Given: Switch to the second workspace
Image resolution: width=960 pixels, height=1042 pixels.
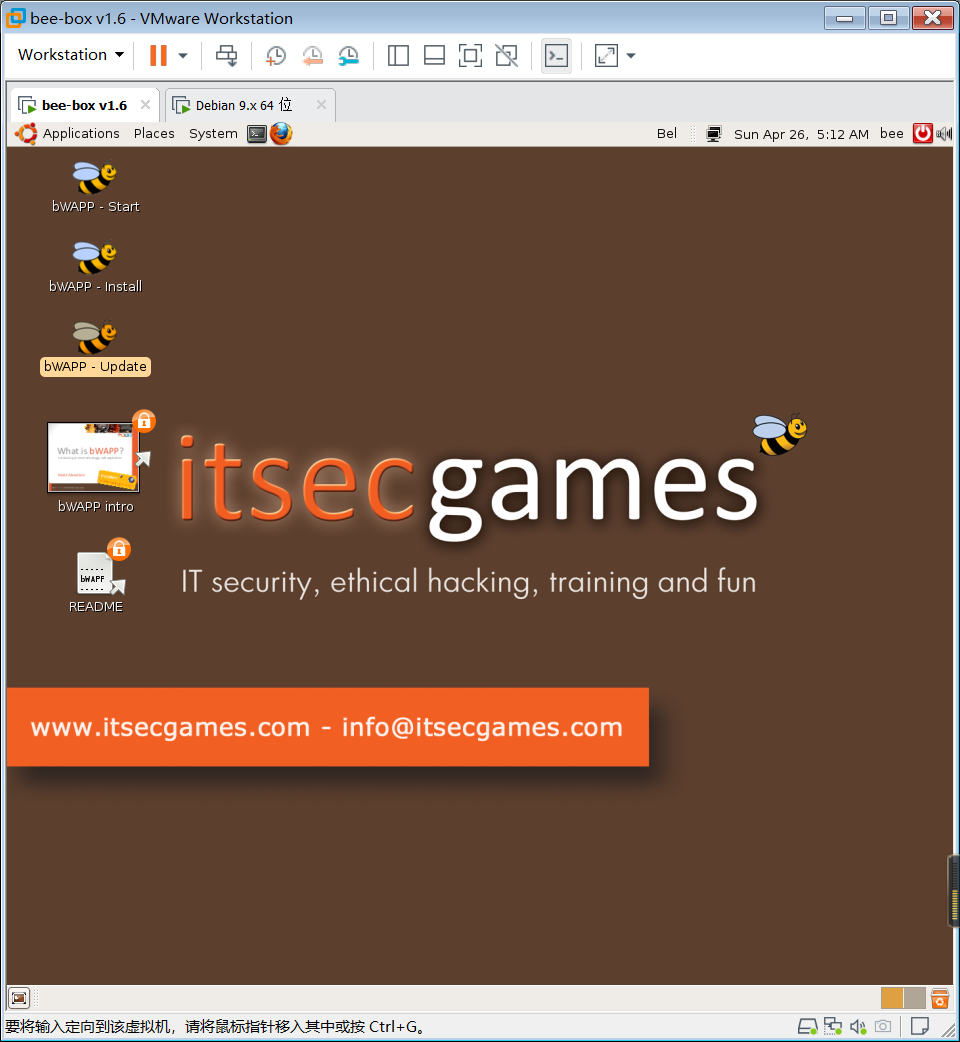Looking at the screenshot, I should click(914, 998).
